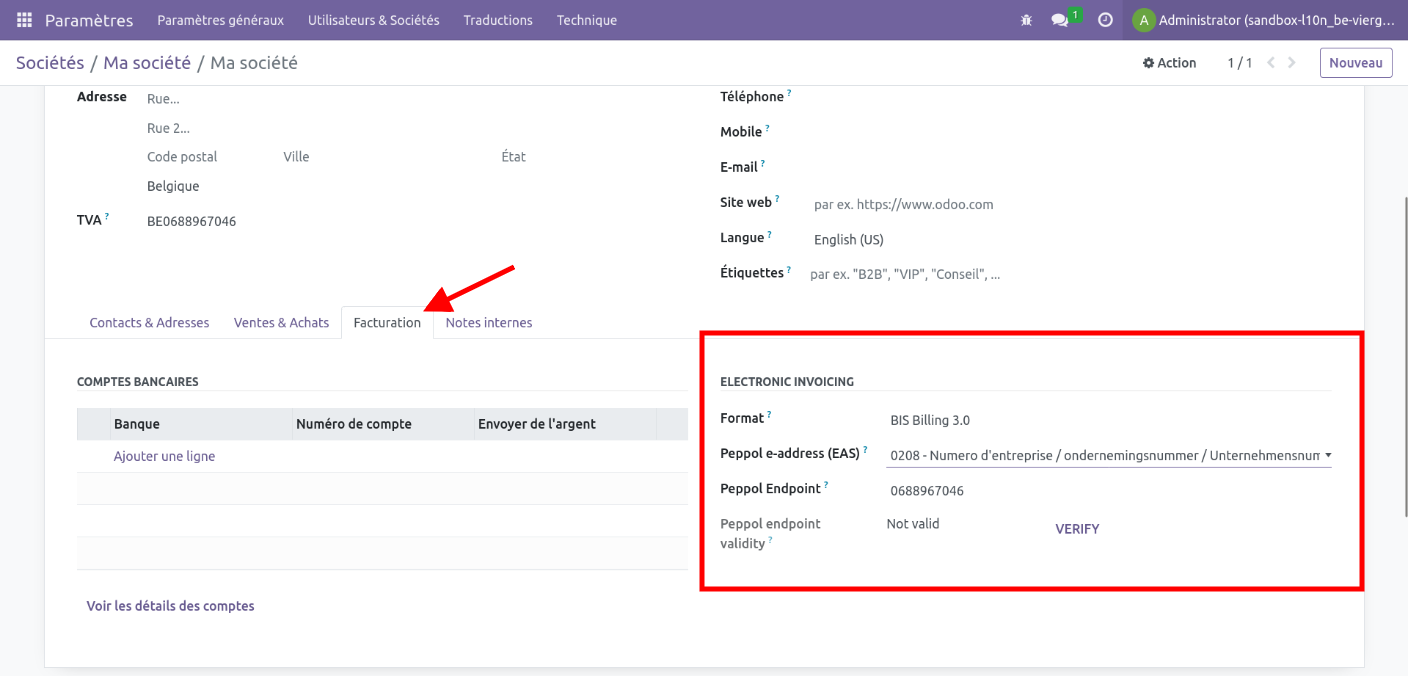This screenshot has height=676, width=1408.
Task: Go to next record arrow
Action: coord(1292,63)
